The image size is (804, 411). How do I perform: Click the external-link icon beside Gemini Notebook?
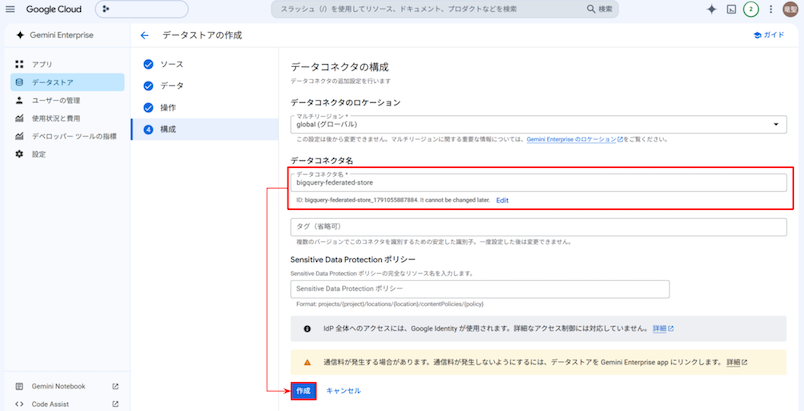click(x=115, y=386)
